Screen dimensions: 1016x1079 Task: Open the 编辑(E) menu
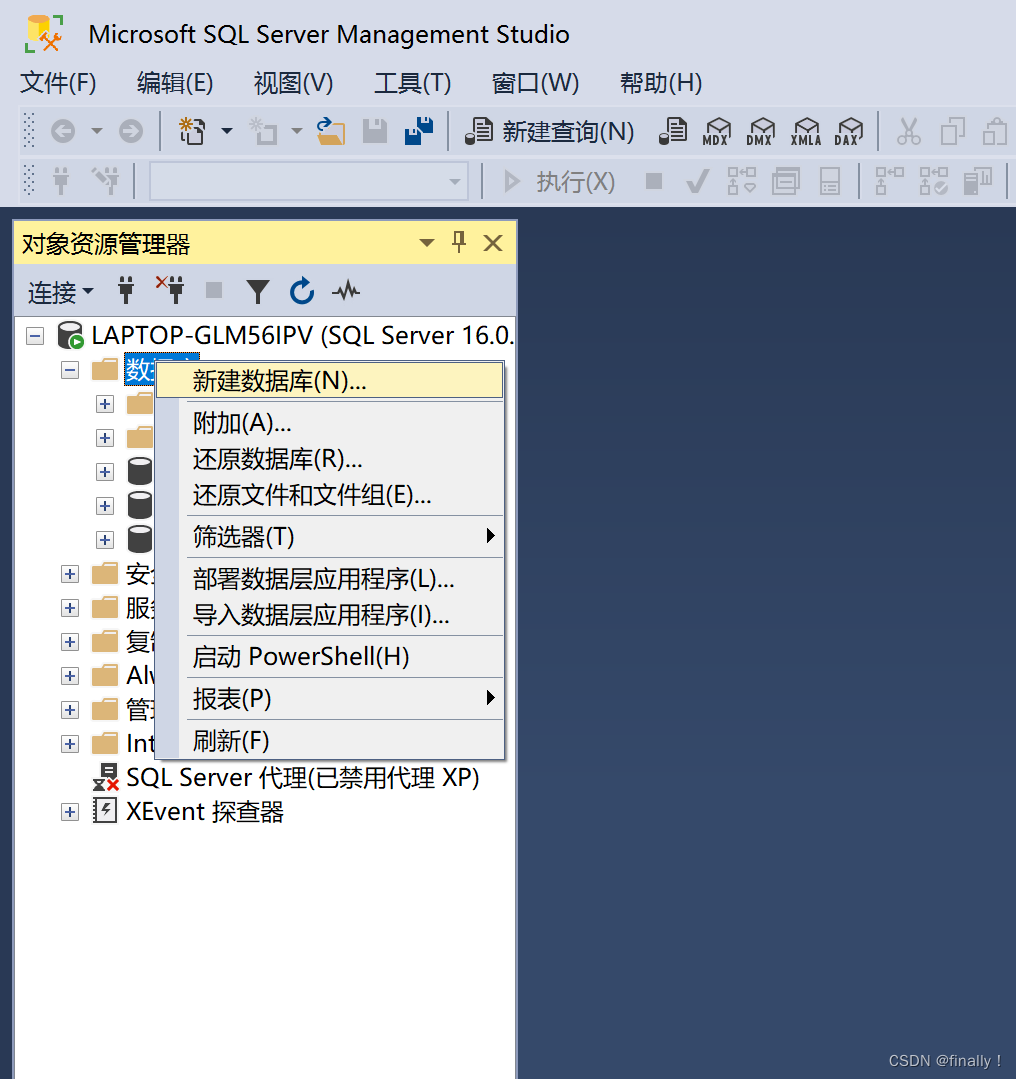[x=175, y=83]
